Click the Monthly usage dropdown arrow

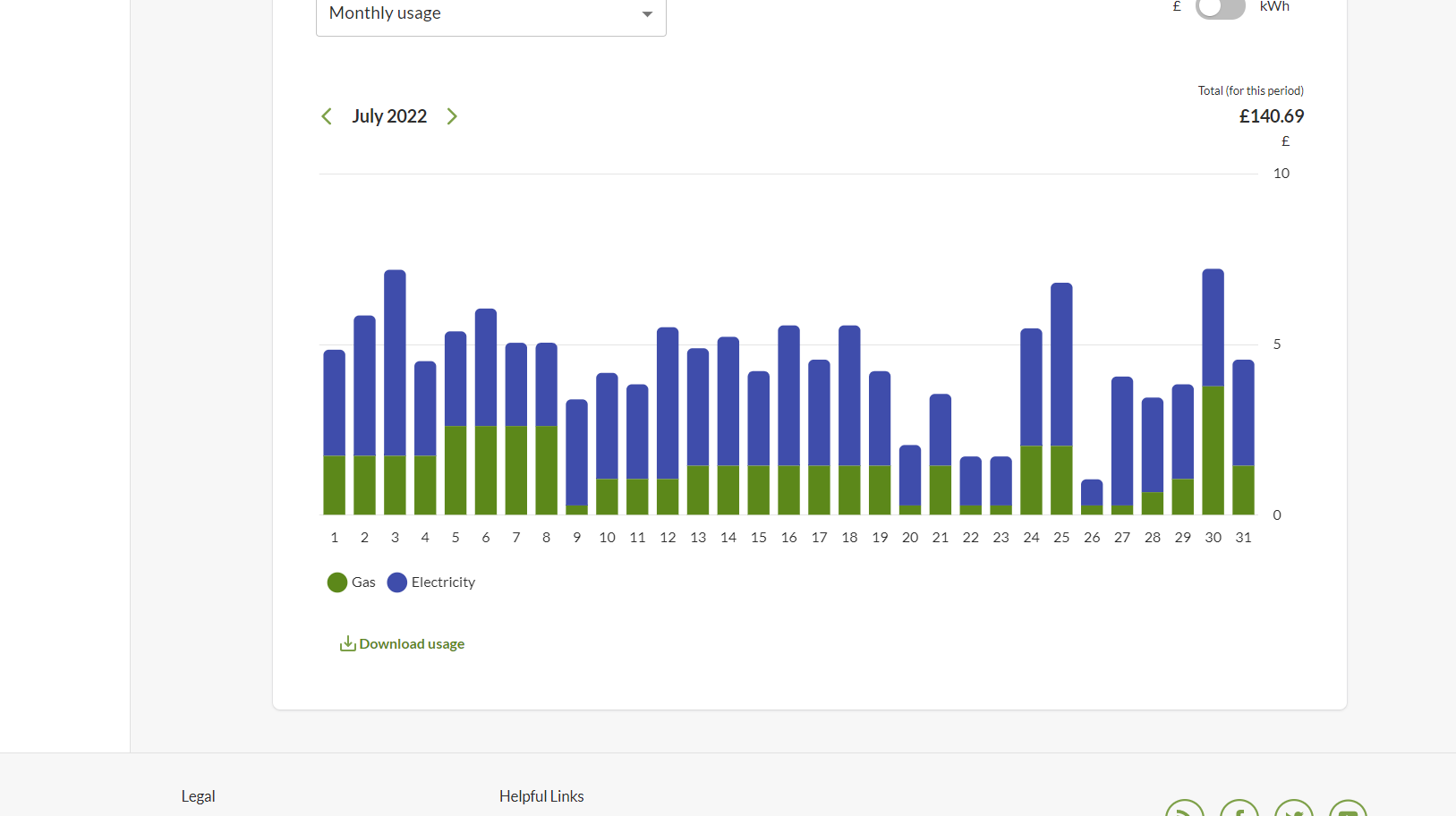pos(647,14)
